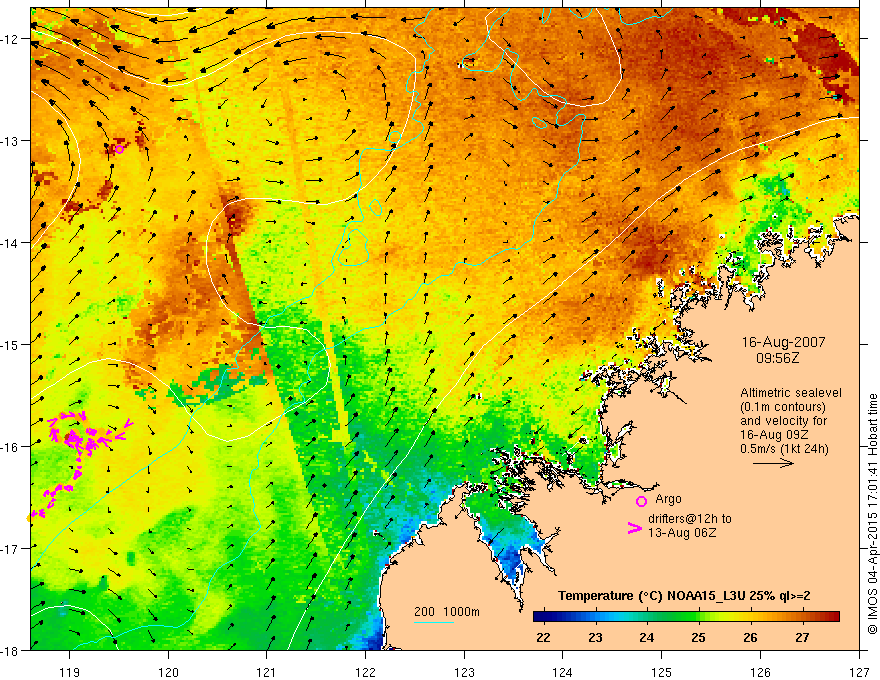880x680 pixels.
Task: Click colorbar tick label 22
Action: pyautogui.click(x=543, y=637)
